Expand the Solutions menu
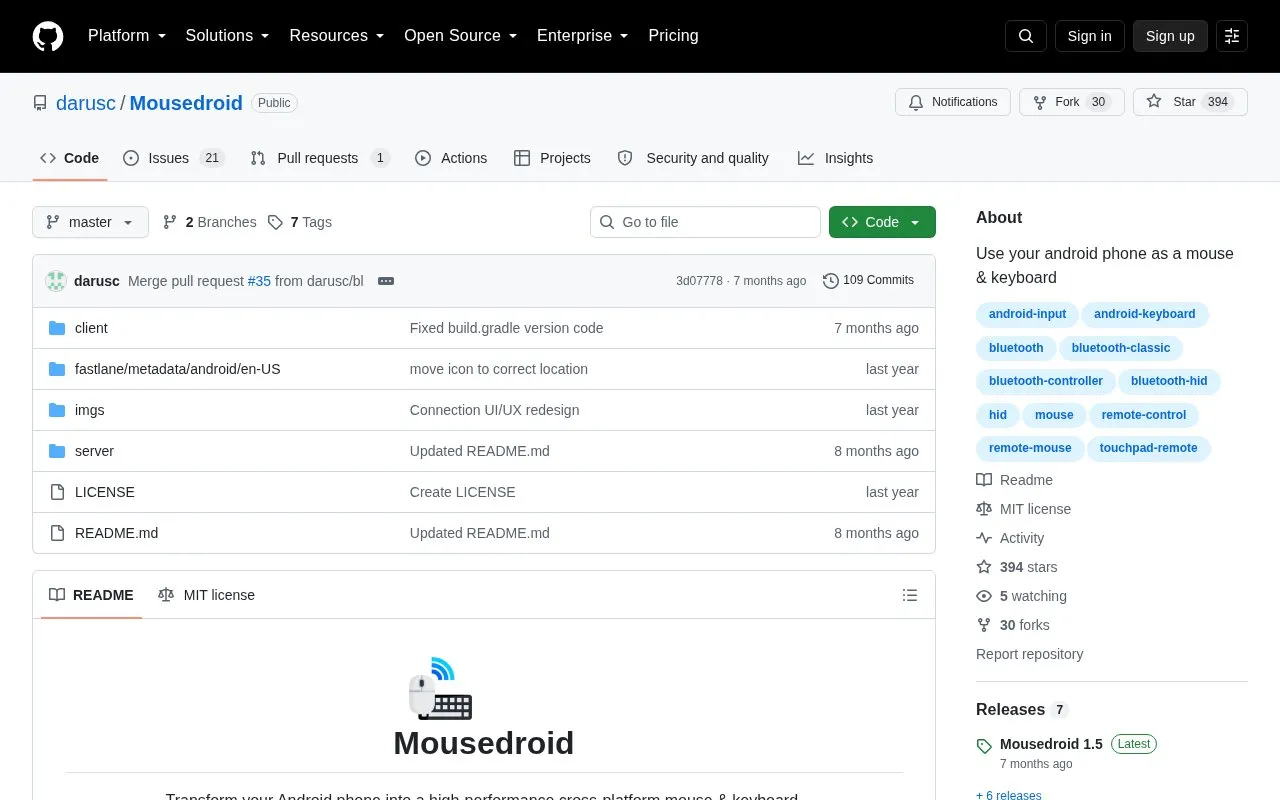The height and width of the screenshot is (800, 1280). coord(227,36)
